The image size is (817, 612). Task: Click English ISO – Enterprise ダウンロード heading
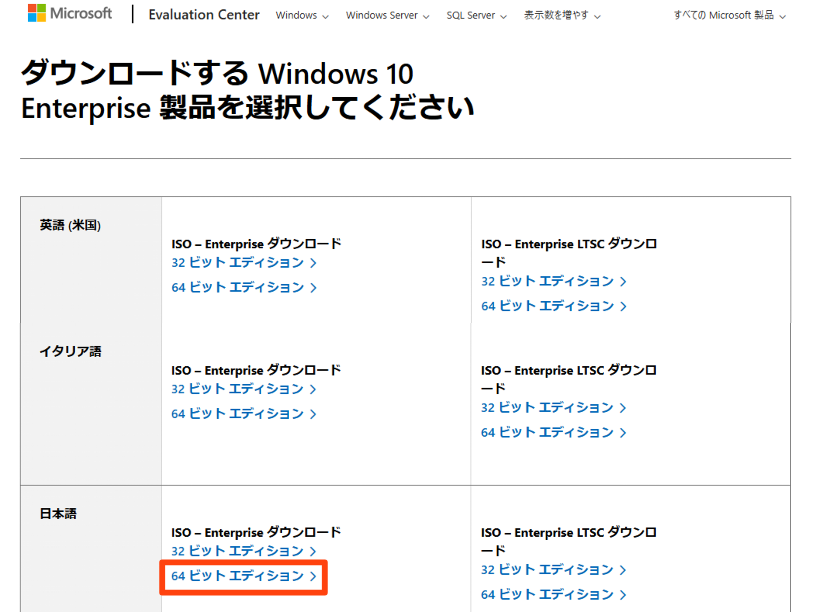[x=256, y=244]
